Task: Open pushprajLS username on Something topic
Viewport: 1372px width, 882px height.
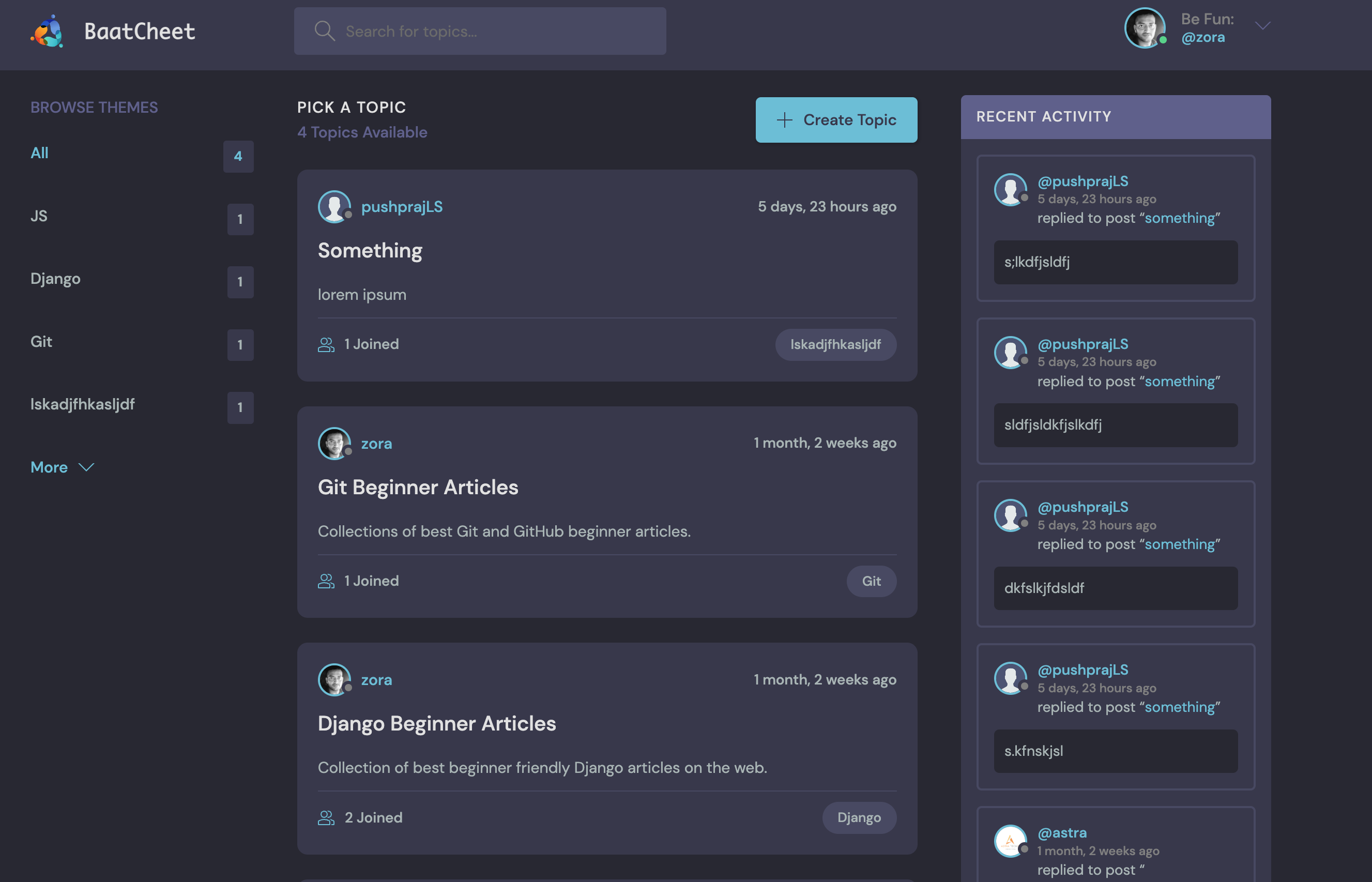Action: [402, 207]
